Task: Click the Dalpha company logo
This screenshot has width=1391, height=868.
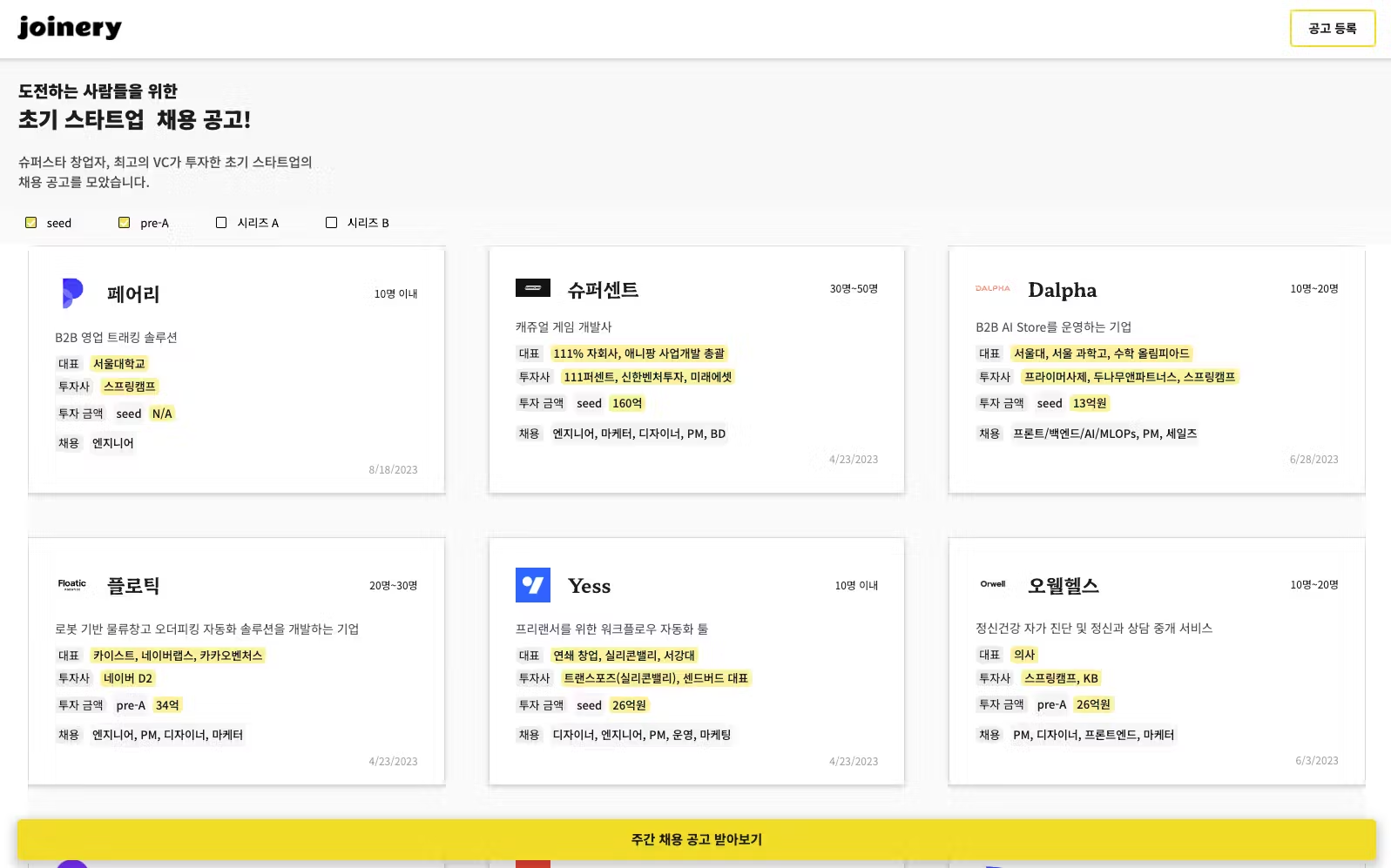Action: pyautogui.click(x=993, y=288)
